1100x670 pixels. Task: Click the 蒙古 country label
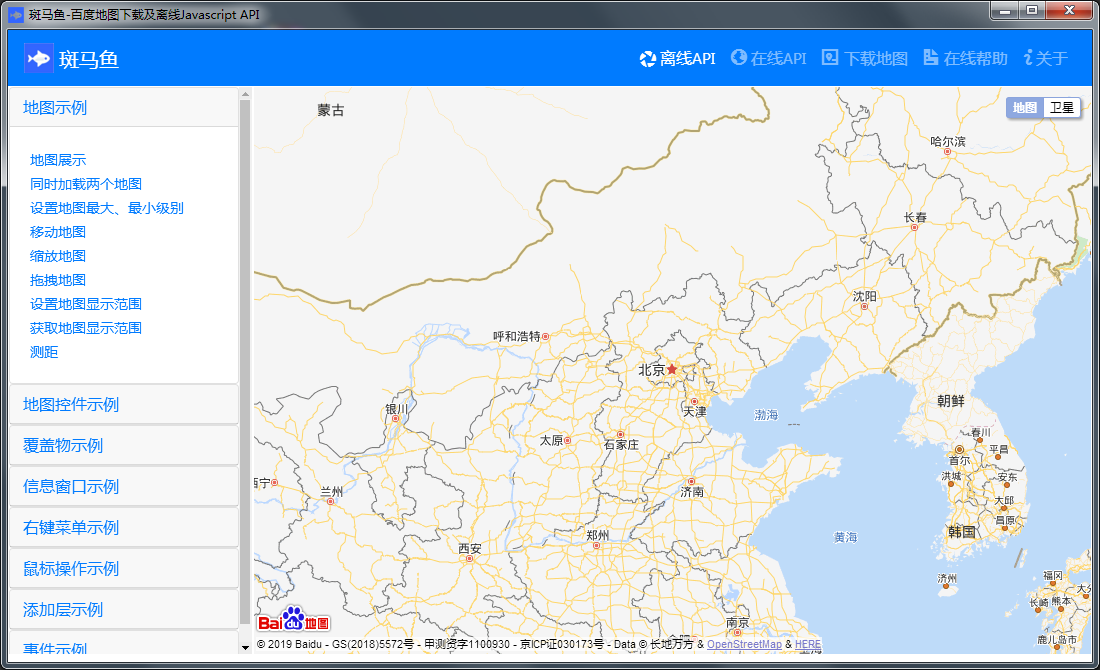point(330,109)
